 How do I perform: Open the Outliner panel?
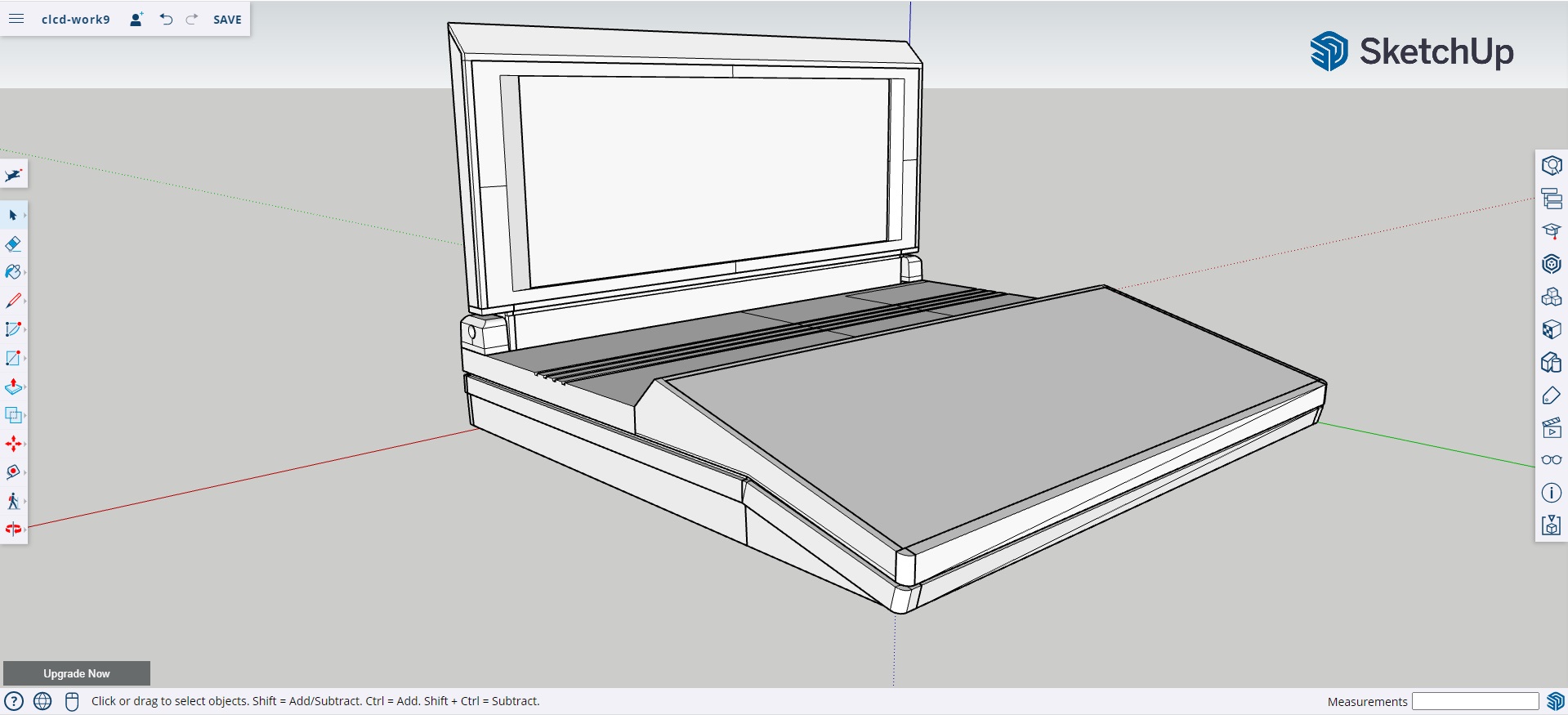click(1551, 199)
